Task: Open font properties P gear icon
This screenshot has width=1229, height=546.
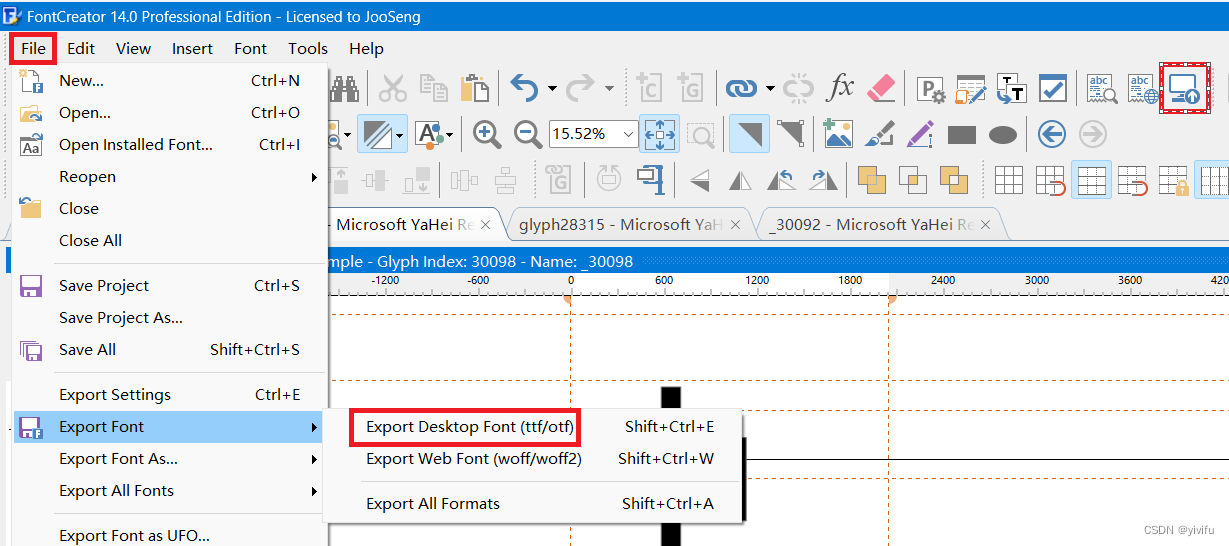Action: (x=931, y=89)
